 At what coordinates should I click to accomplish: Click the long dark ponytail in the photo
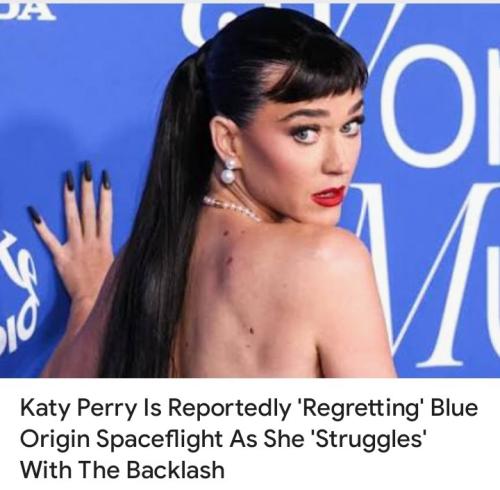[x=157, y=217]
